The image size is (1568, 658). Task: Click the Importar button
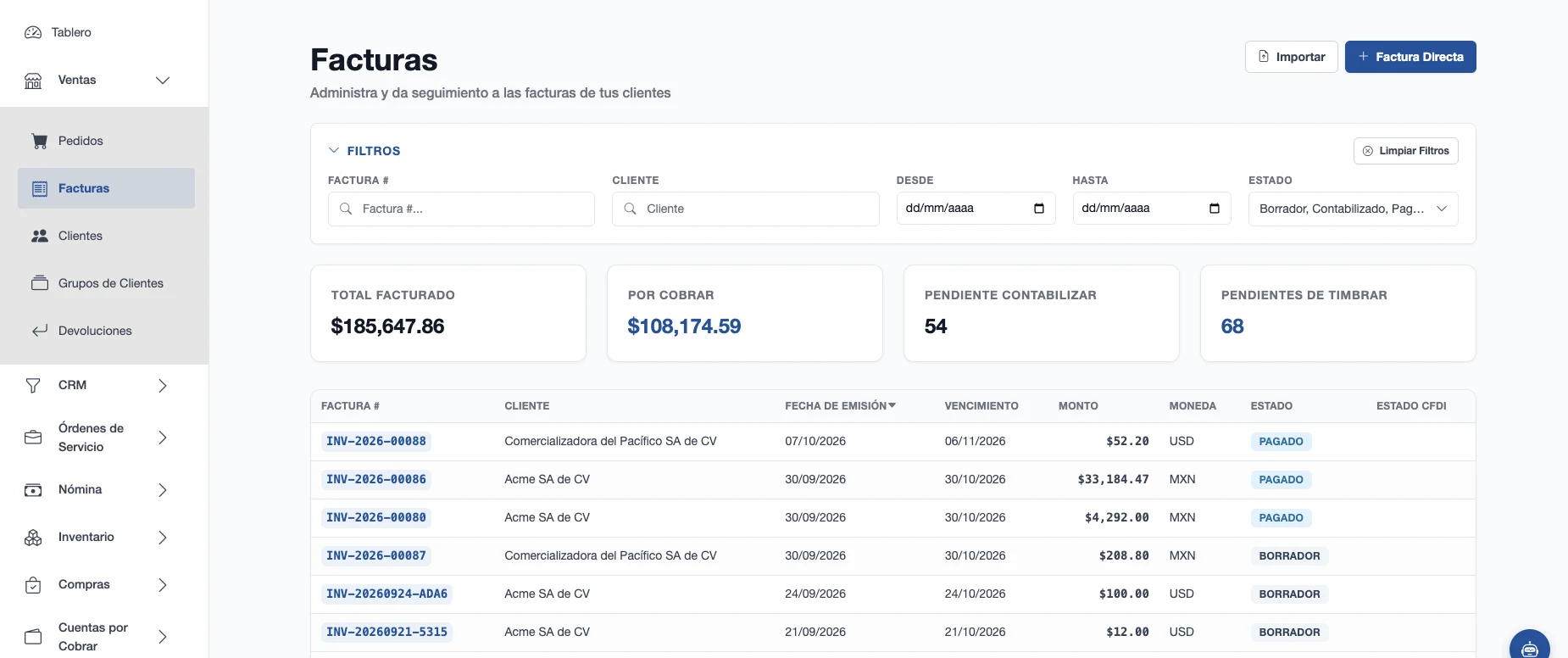(1292, 57)
